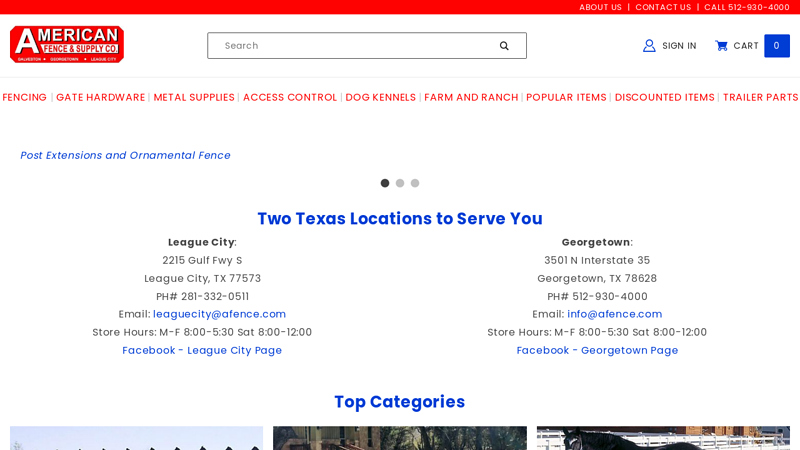The width and height of the screenshot is (800, 450).
Task: Email leaguecity@afence.com
Action: pos(219,314)
